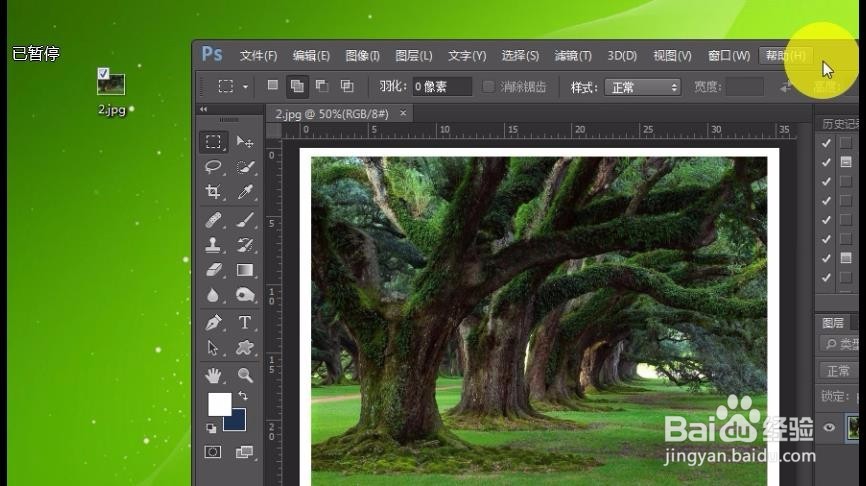
Task: Open the 样式 style dropdown
Action: (643, 87)
